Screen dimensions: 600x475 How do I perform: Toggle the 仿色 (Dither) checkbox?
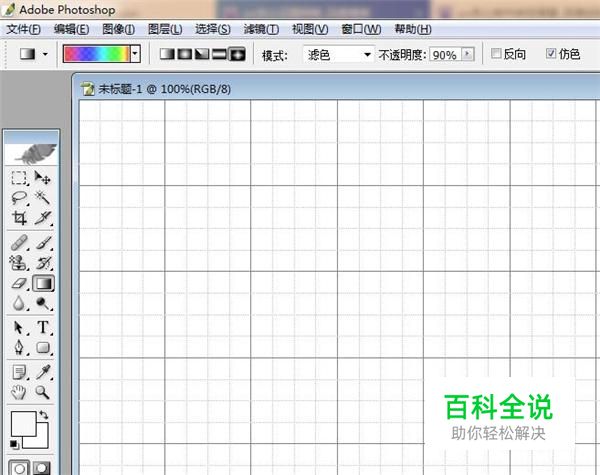coord(551,54)
